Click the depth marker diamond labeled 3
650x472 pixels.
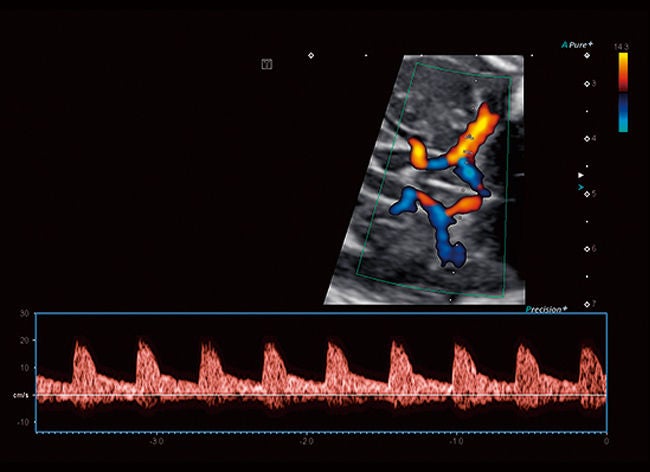tap(587, 84)
